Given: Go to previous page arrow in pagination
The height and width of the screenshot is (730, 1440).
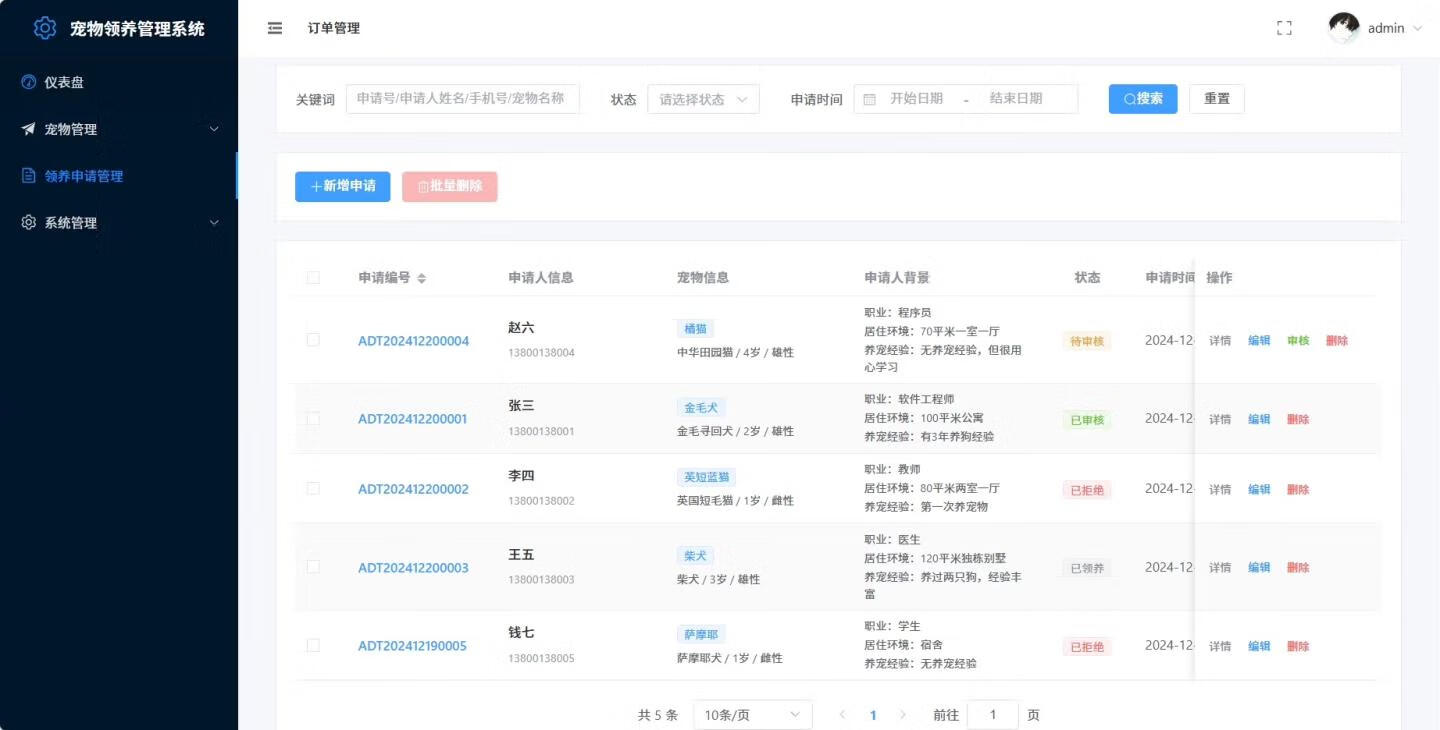Looking at the screenshot, I should click(842, 715).
